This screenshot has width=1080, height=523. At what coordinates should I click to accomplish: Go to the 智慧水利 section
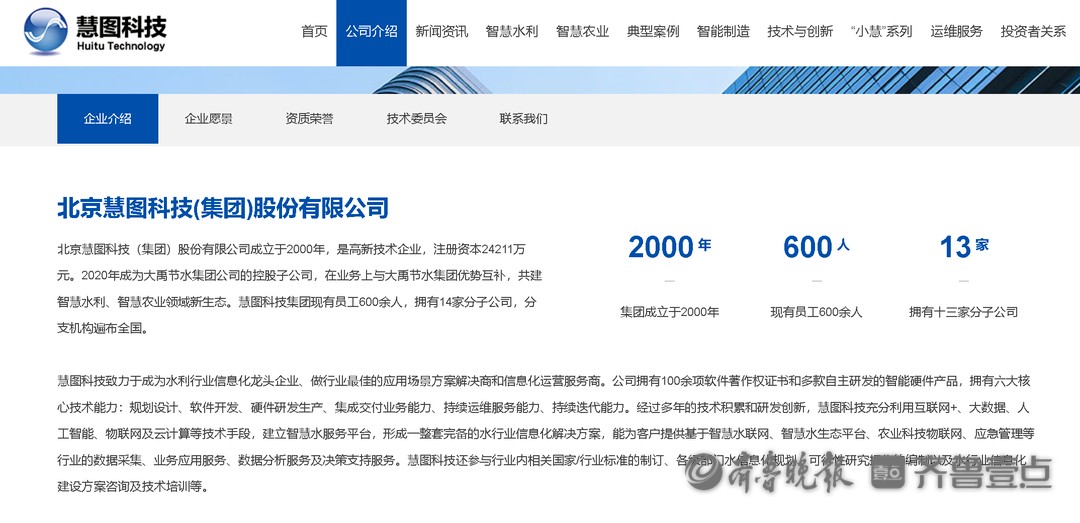[512, 32]
